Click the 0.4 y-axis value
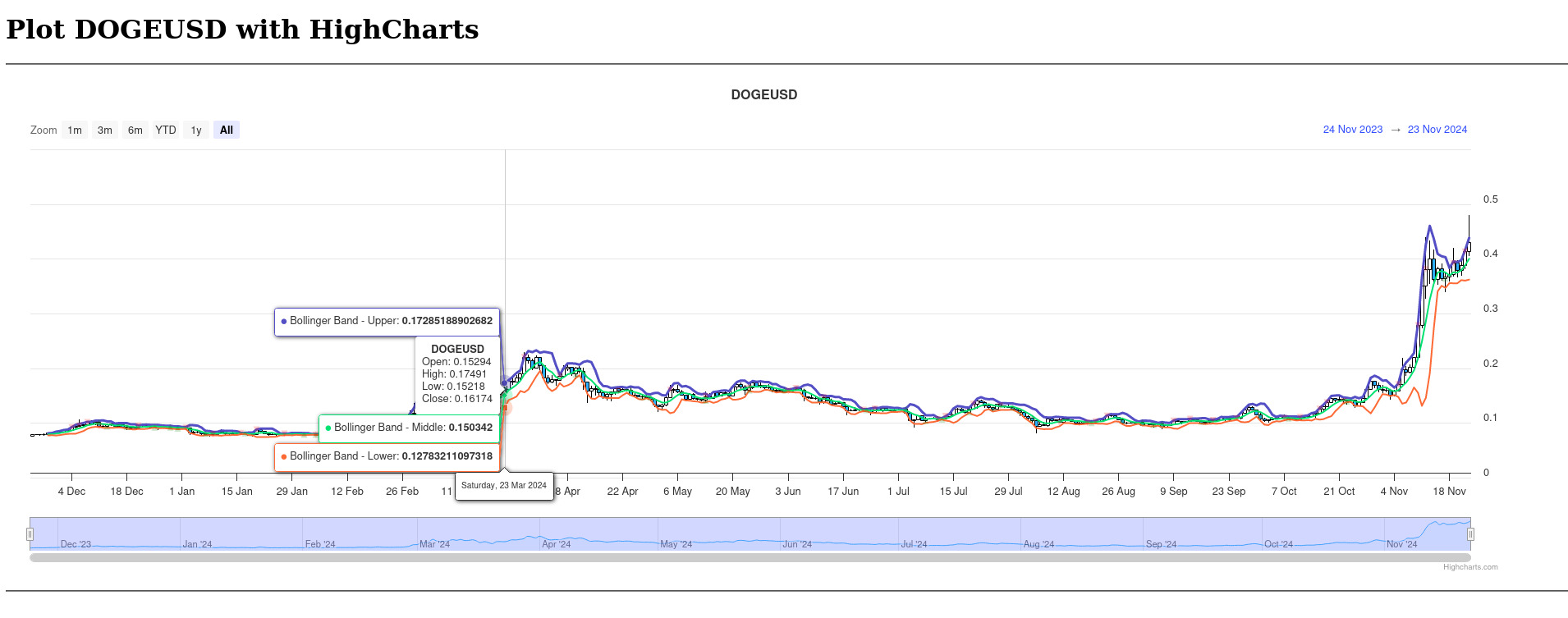Viewport: 1568px width, 618px height. pyautogui.click(x=1490, y=254)
